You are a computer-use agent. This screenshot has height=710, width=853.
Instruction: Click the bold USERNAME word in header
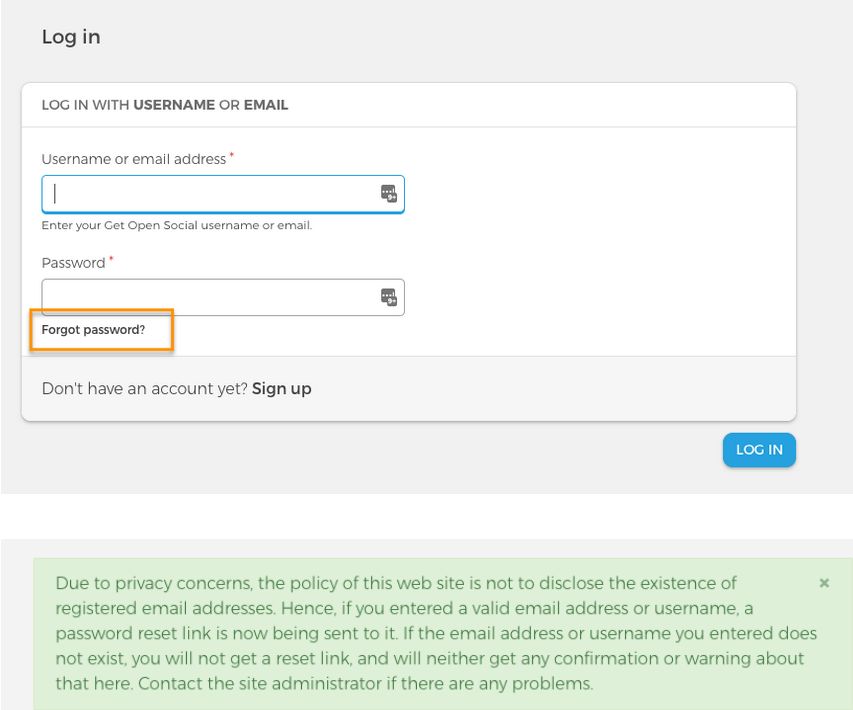(x=174, y=104)
